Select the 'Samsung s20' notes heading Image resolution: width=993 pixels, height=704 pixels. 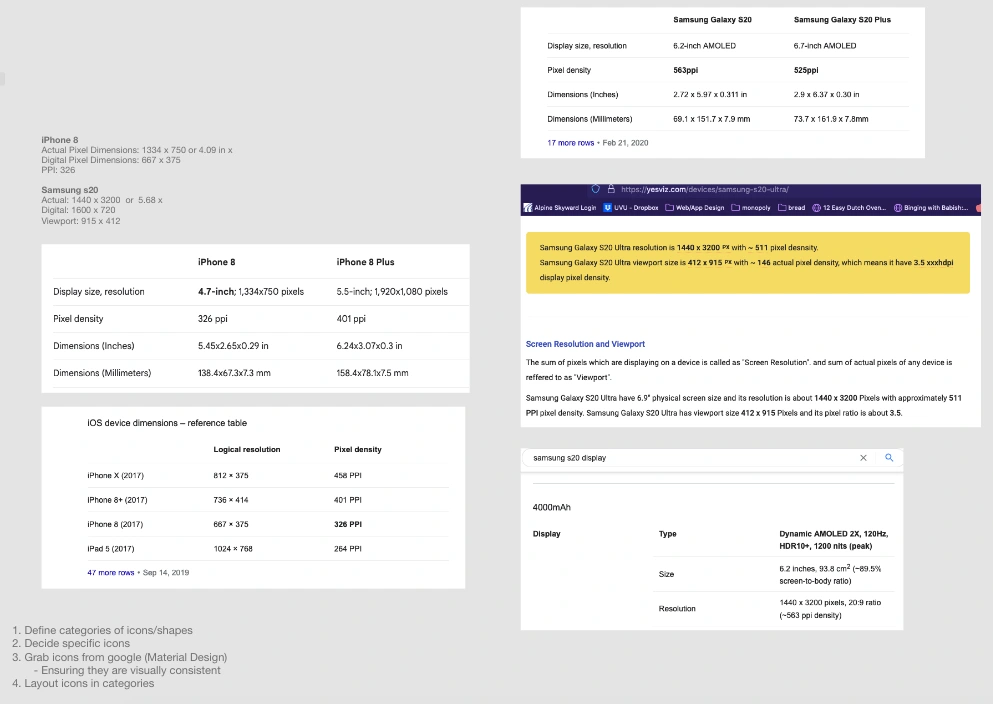[x=70, y=190]
